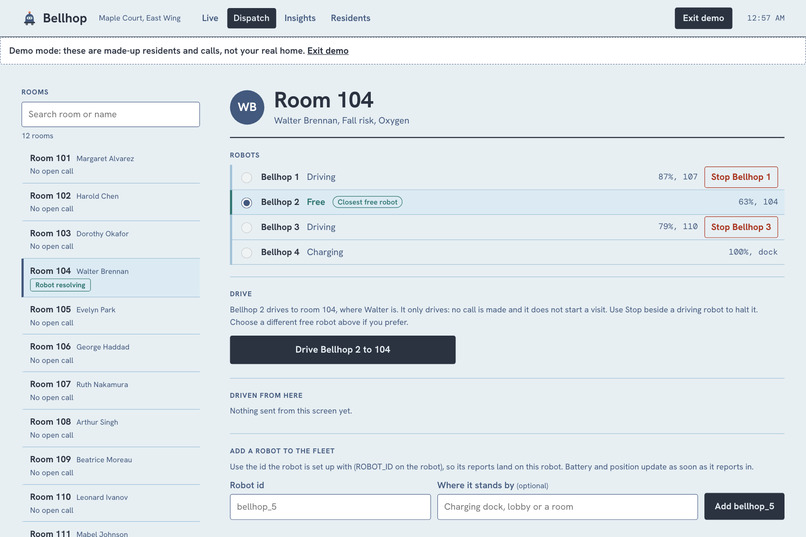Click the Robot id input field
The width and height of the screenshot is (806, 537).
pos(330,507)
